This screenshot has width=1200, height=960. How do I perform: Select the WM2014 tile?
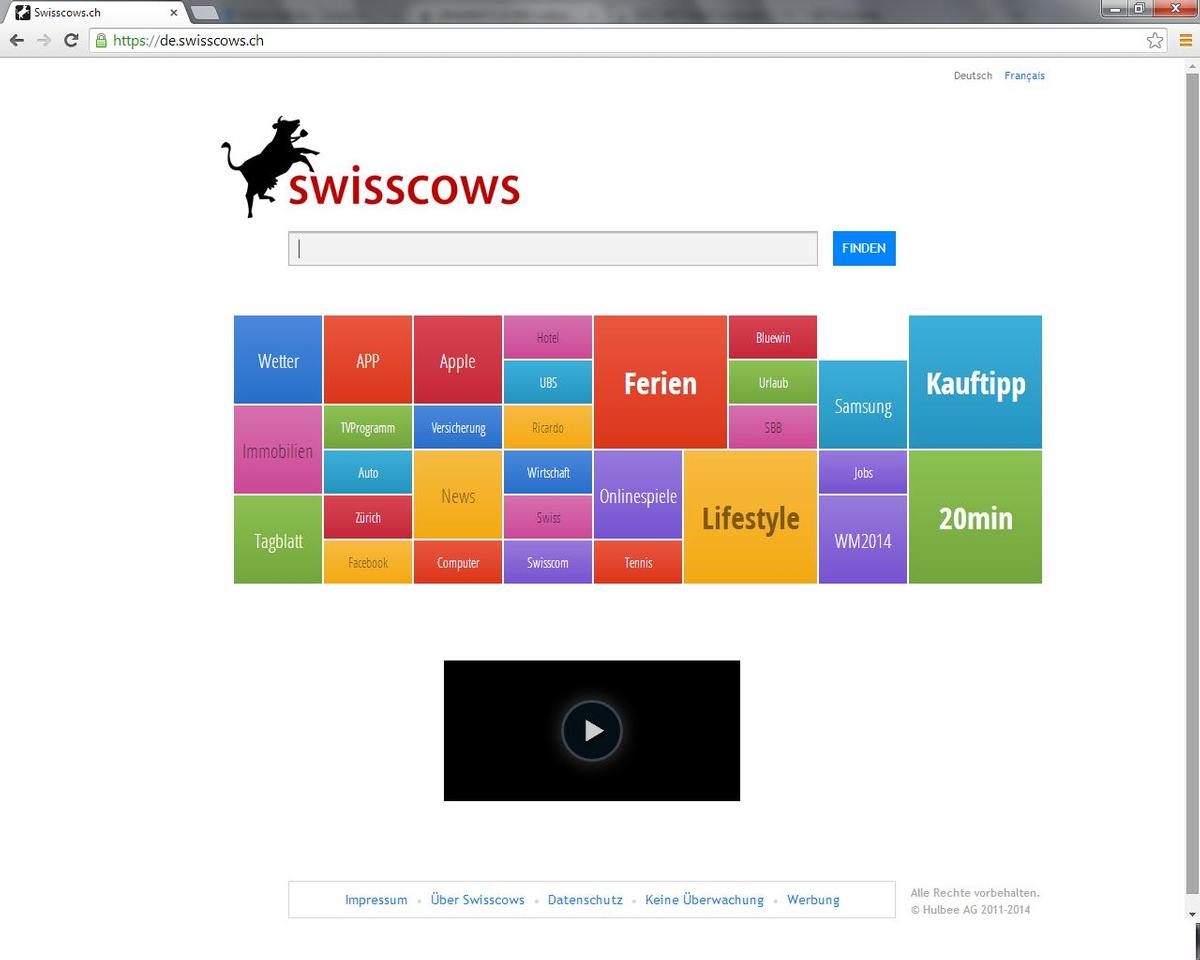point(862,540)
